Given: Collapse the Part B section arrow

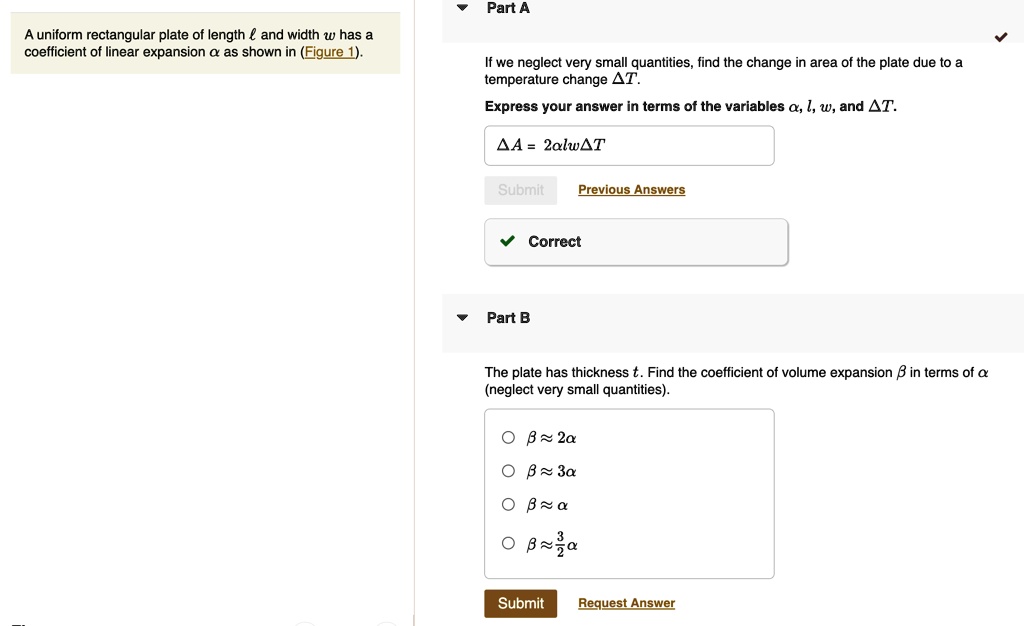Looking at the screenshot, I should tap(461, 317).
